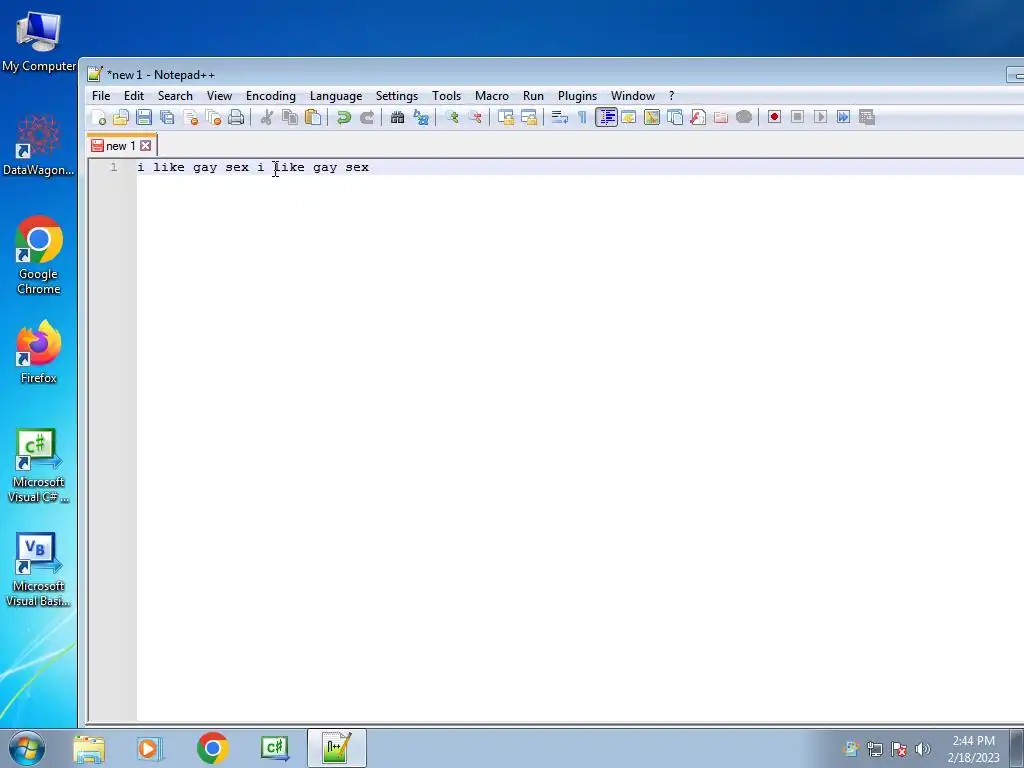Open the Document List panel icon
Image resolution: width=1024 pixels, height=768 pixels.
tap(675, 118)
